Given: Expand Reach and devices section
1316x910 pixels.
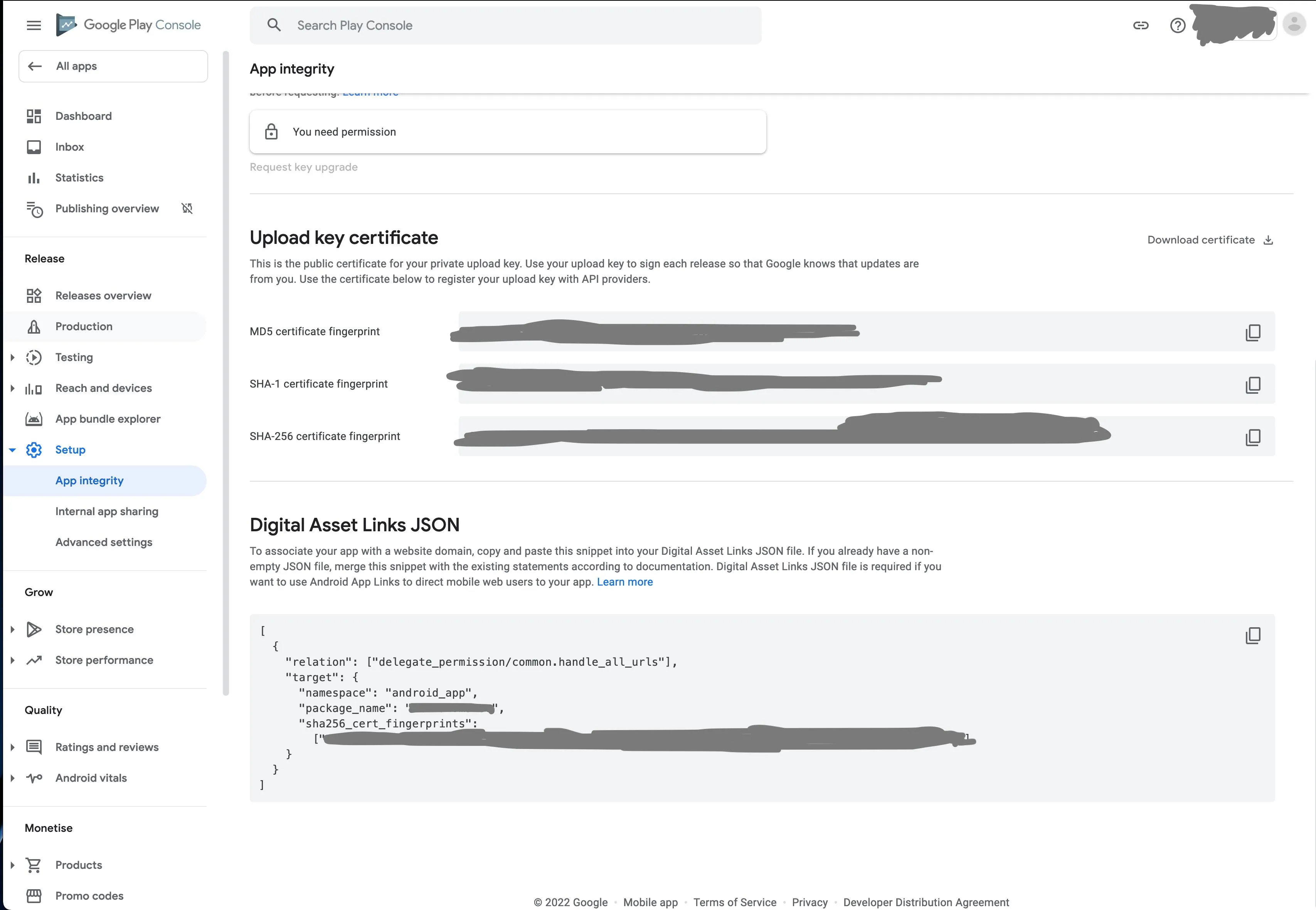Looking at the screenshot, I should pos(13,388).
